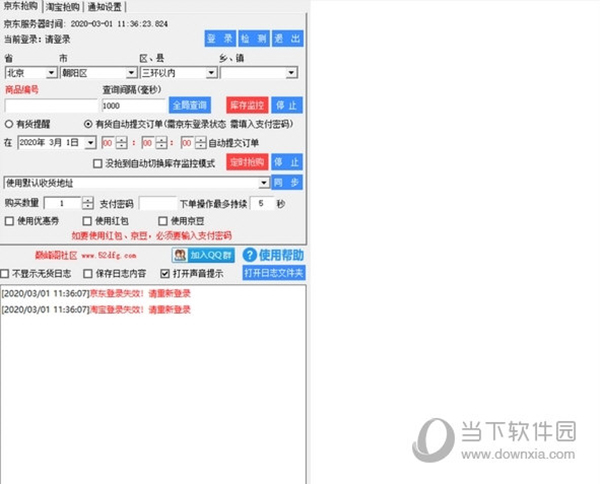Start 库存监控 with the red button

tap(247, 105)
